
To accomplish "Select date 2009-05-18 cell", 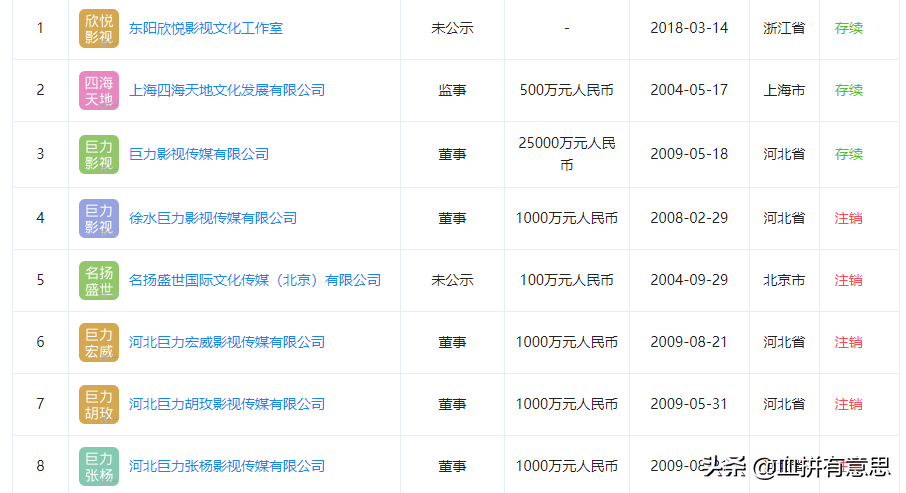I will [689, 154].
